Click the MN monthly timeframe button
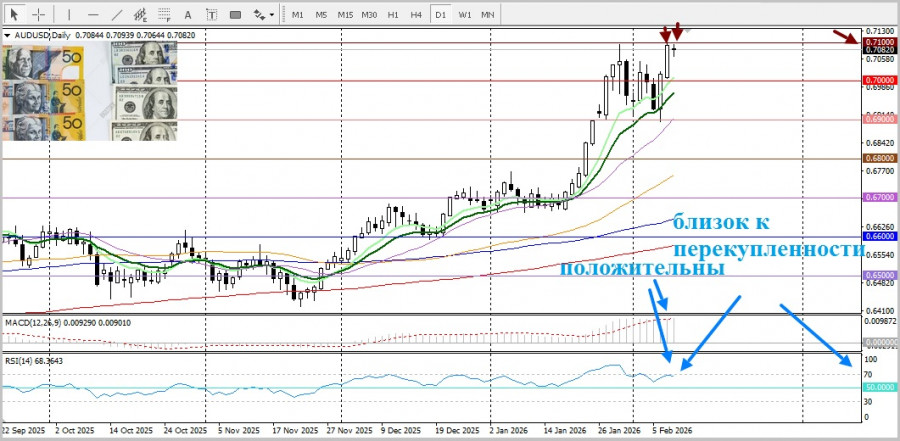 488,14
